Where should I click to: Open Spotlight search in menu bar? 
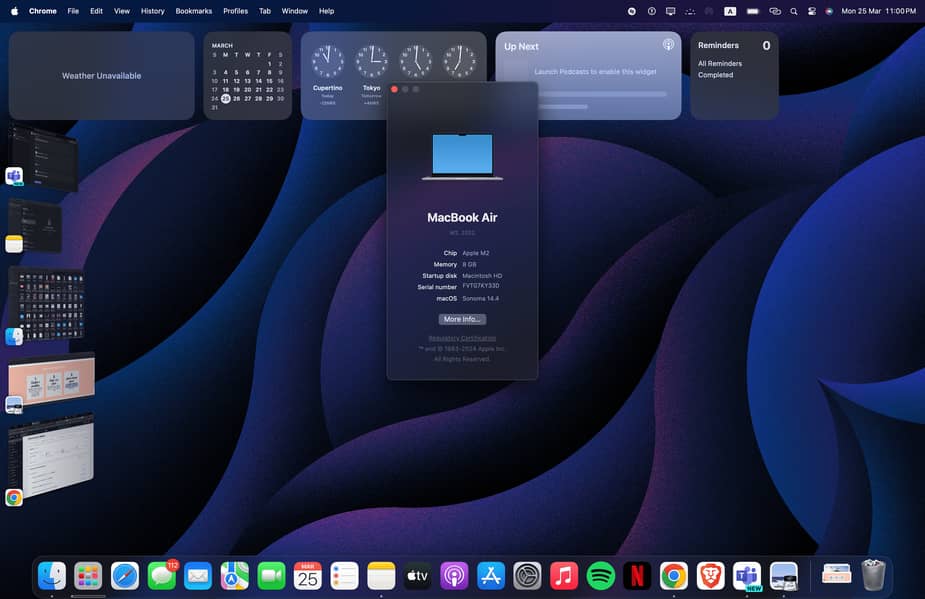point(794,11)
